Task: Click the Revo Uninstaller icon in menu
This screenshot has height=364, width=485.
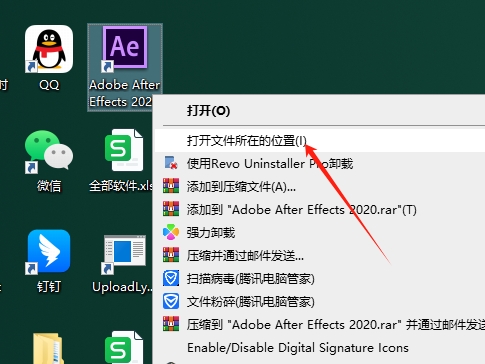Action: (x=171, y=163)
